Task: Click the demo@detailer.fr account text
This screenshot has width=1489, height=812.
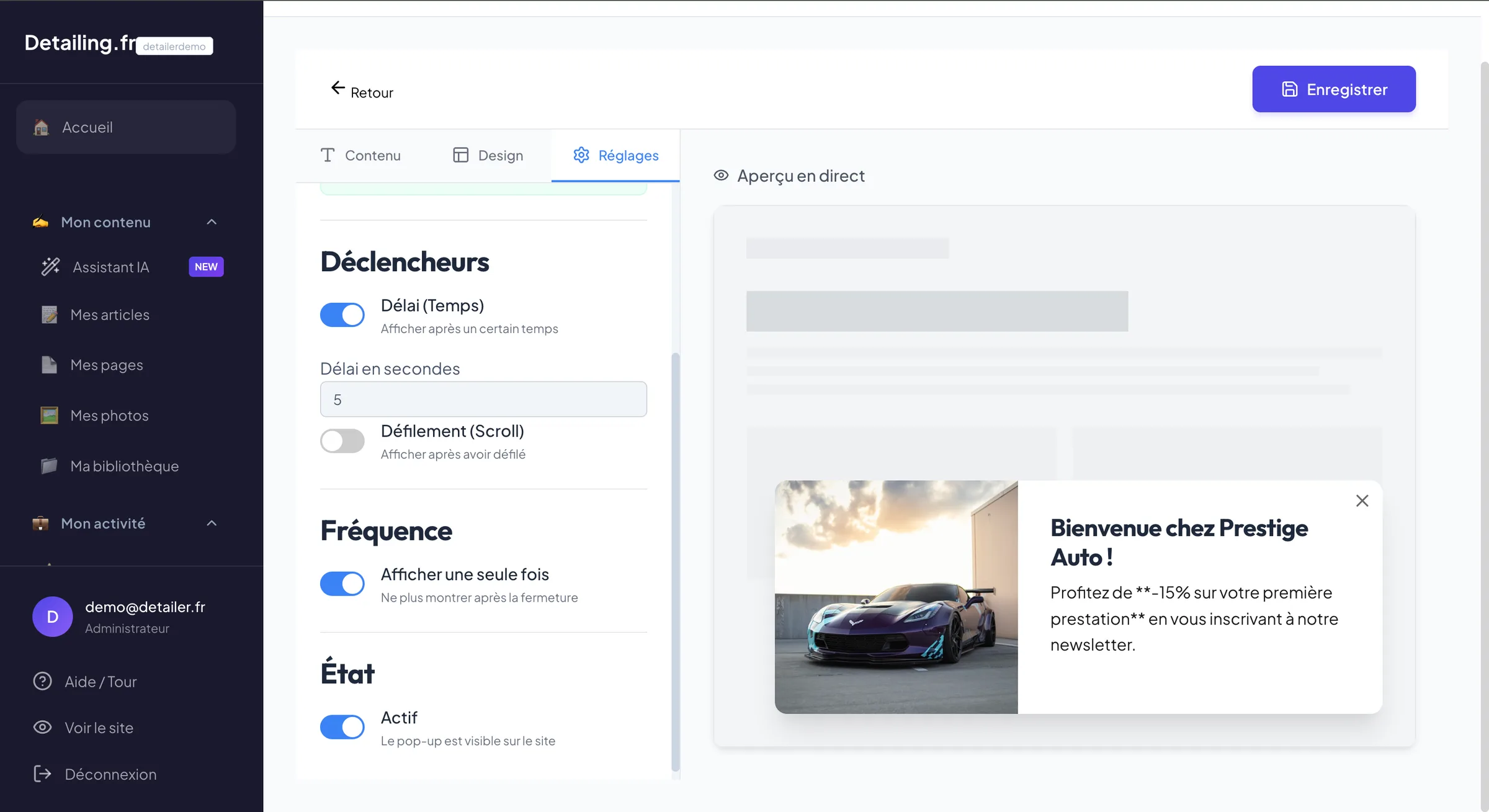Action: (145, 607)
